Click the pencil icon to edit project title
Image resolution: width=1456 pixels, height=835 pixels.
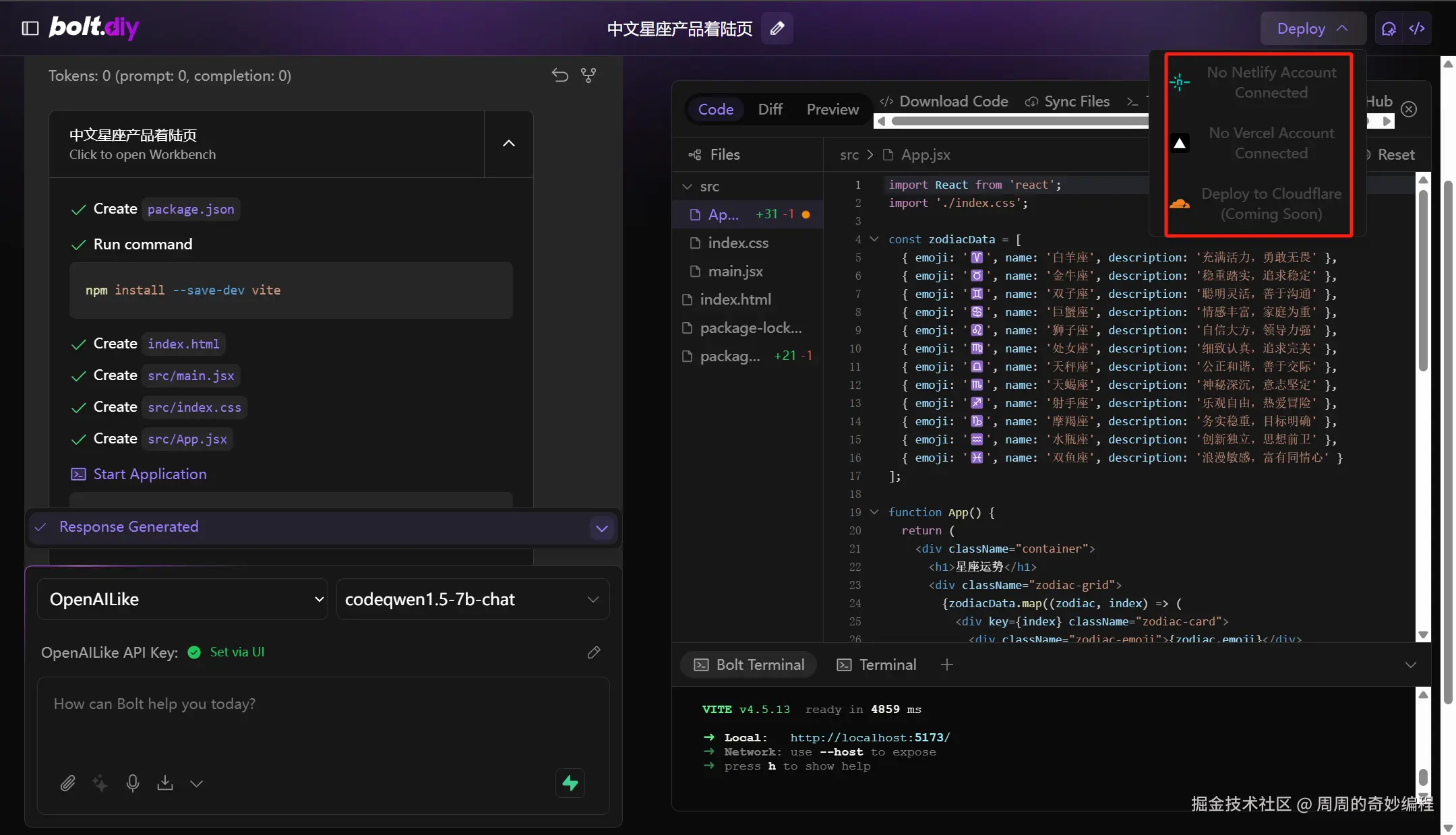[777, 28]
